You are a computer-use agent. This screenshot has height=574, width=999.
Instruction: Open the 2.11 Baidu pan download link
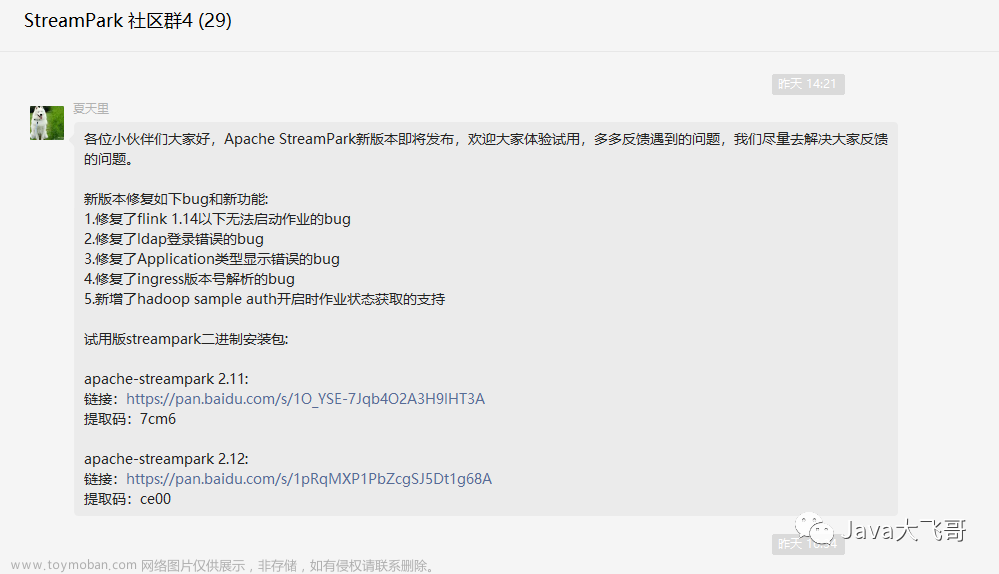coord(305,399)
